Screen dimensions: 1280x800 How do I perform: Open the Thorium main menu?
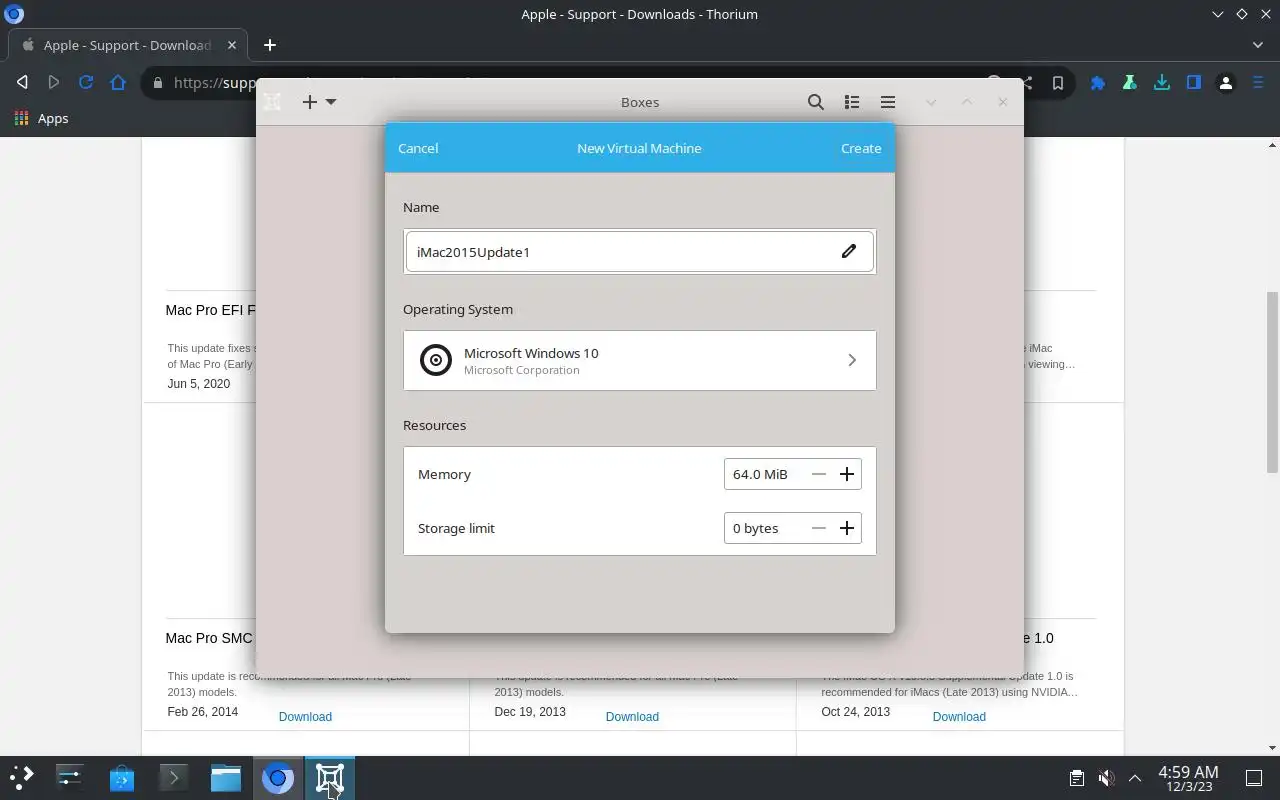[x=1259, y=83]
